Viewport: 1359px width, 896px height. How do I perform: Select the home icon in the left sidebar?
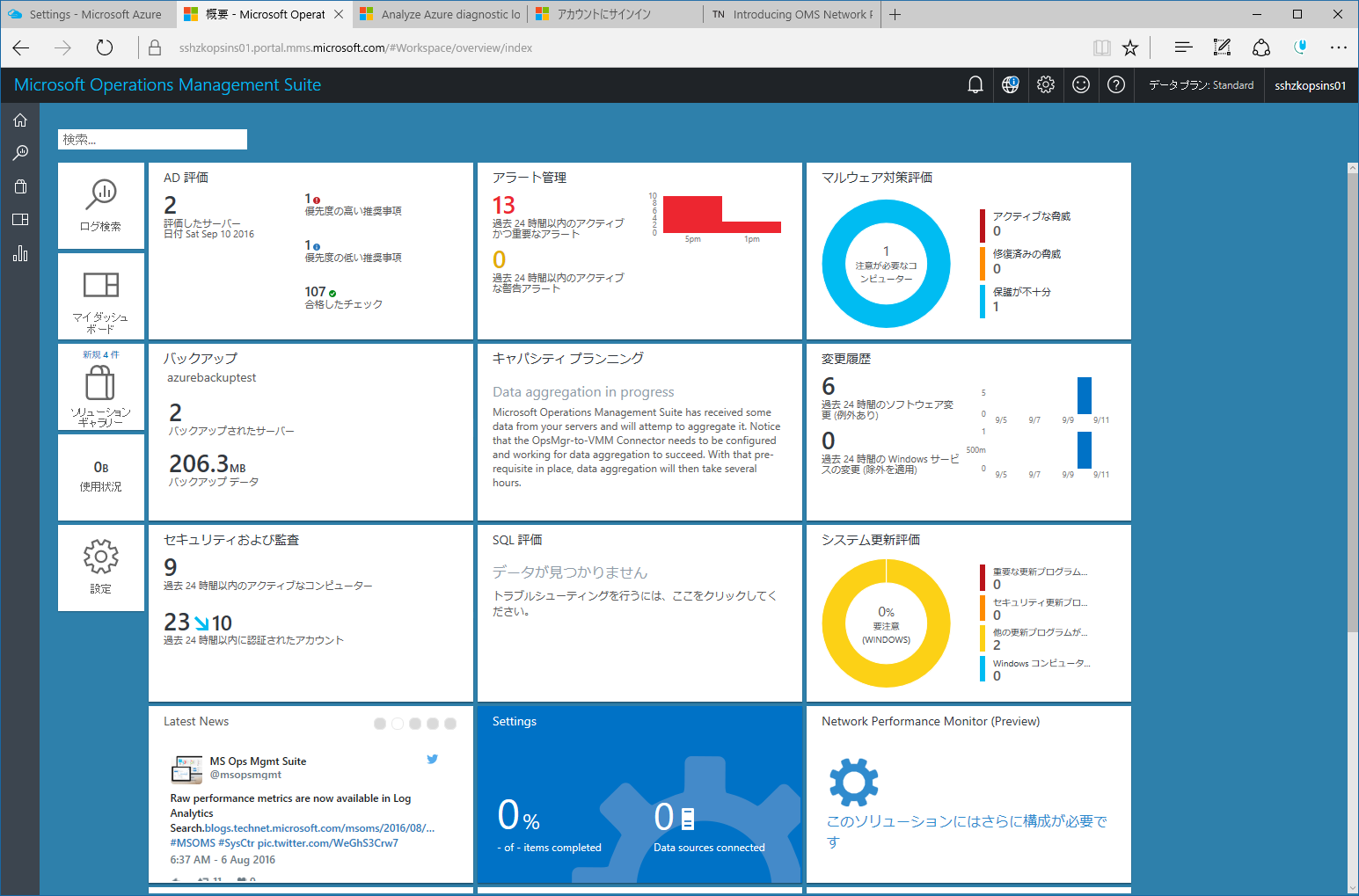pyautogui.click(x=19, y=120)
